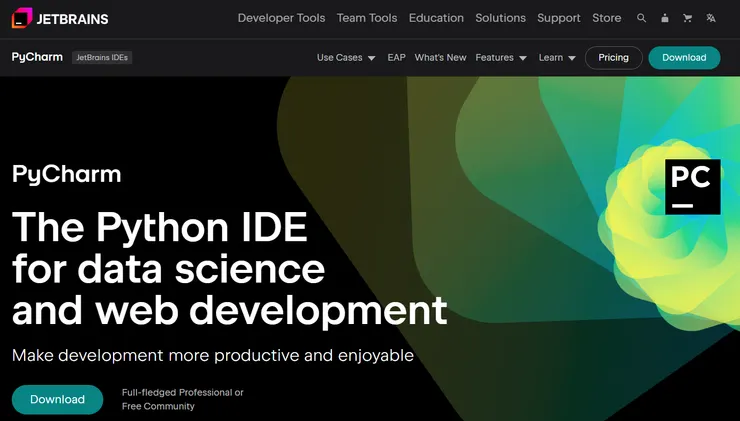Click the large PyCharm hero title
Image resolution: width=740 pixels, height=421 pixels.
point(67,175)
